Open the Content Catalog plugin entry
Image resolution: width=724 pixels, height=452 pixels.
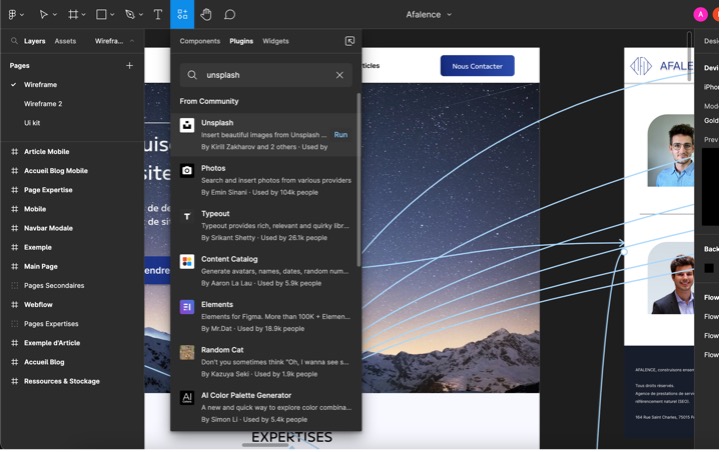266,271
